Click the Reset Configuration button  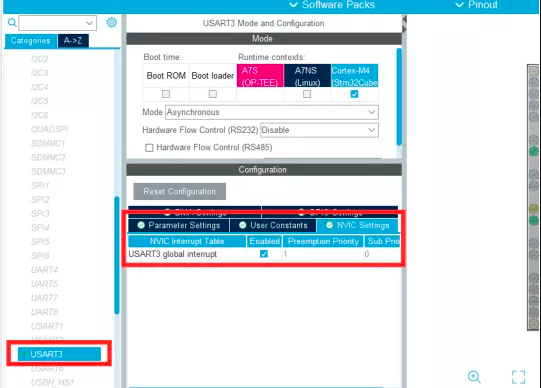point(179,191)
